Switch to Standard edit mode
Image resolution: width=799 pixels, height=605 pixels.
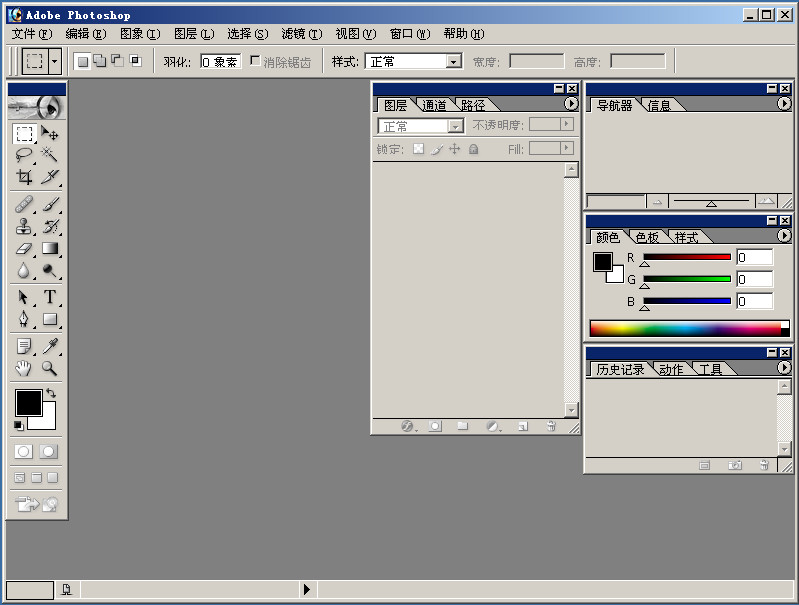click(23, 452)
